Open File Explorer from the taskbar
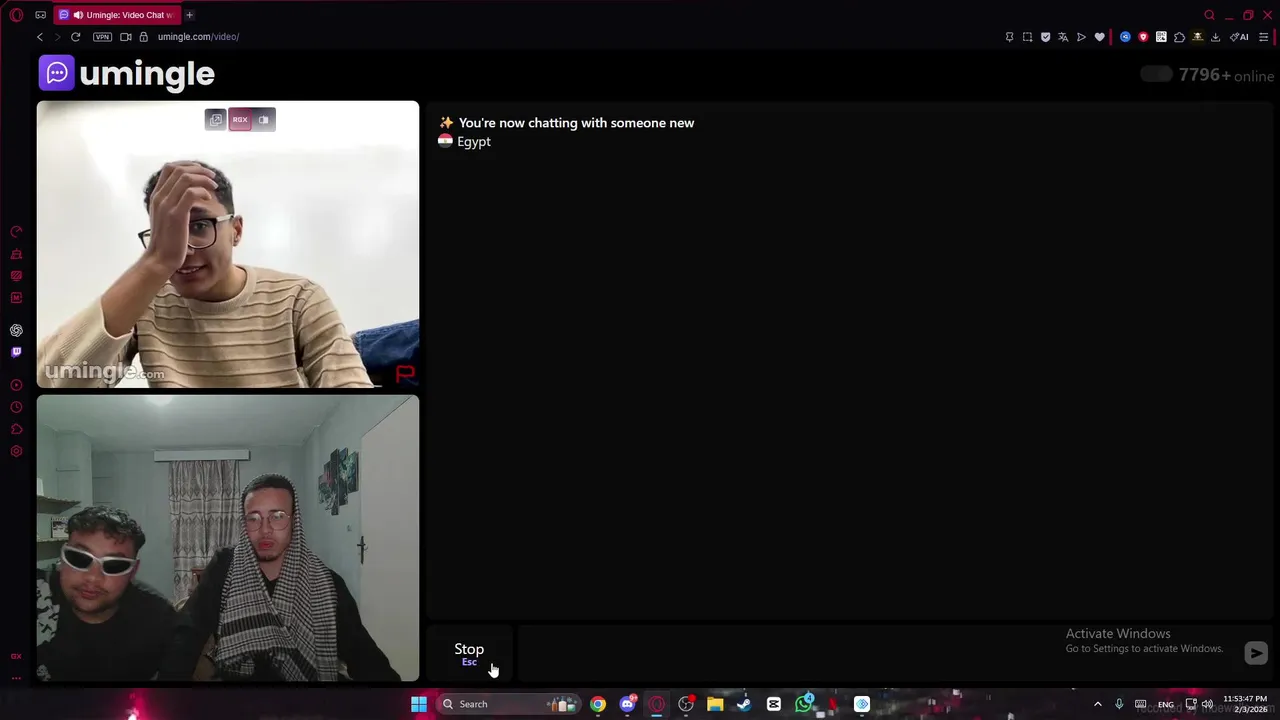 (715, 704)
